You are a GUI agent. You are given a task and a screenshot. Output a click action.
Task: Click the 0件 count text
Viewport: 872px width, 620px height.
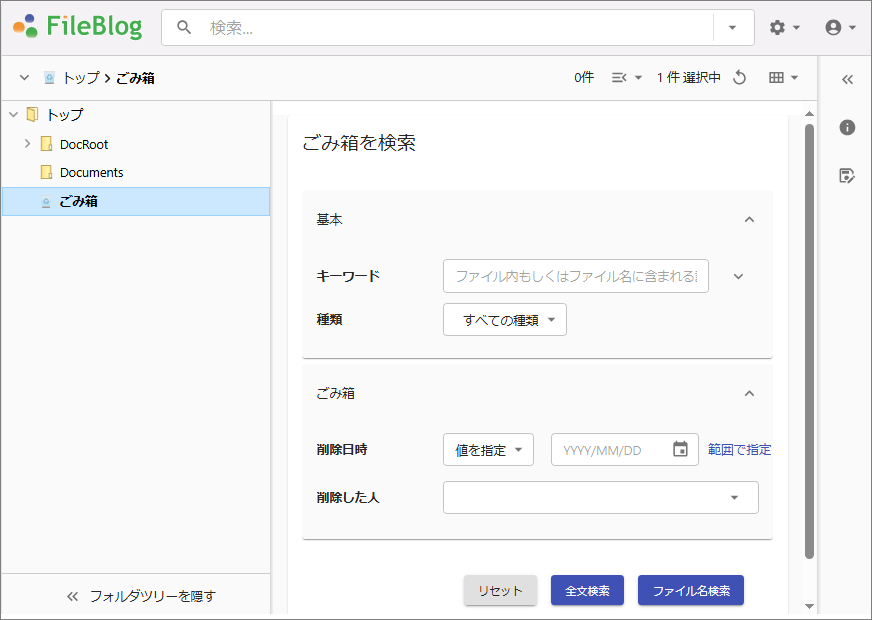(584, 78)
